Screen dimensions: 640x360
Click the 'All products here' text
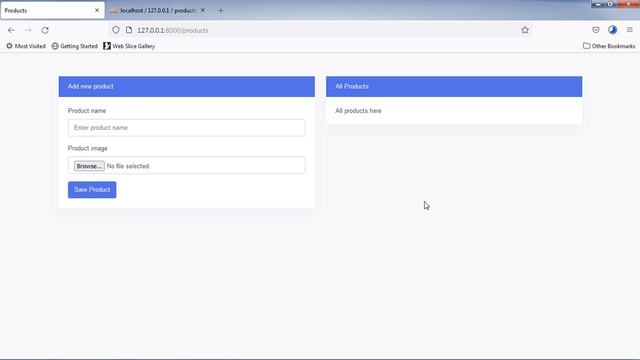click(358, 111)
